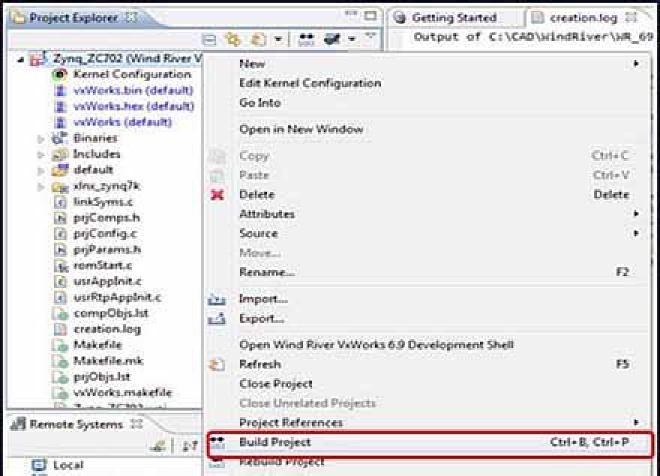Click the Refresh menu icon

click(217, 364)
